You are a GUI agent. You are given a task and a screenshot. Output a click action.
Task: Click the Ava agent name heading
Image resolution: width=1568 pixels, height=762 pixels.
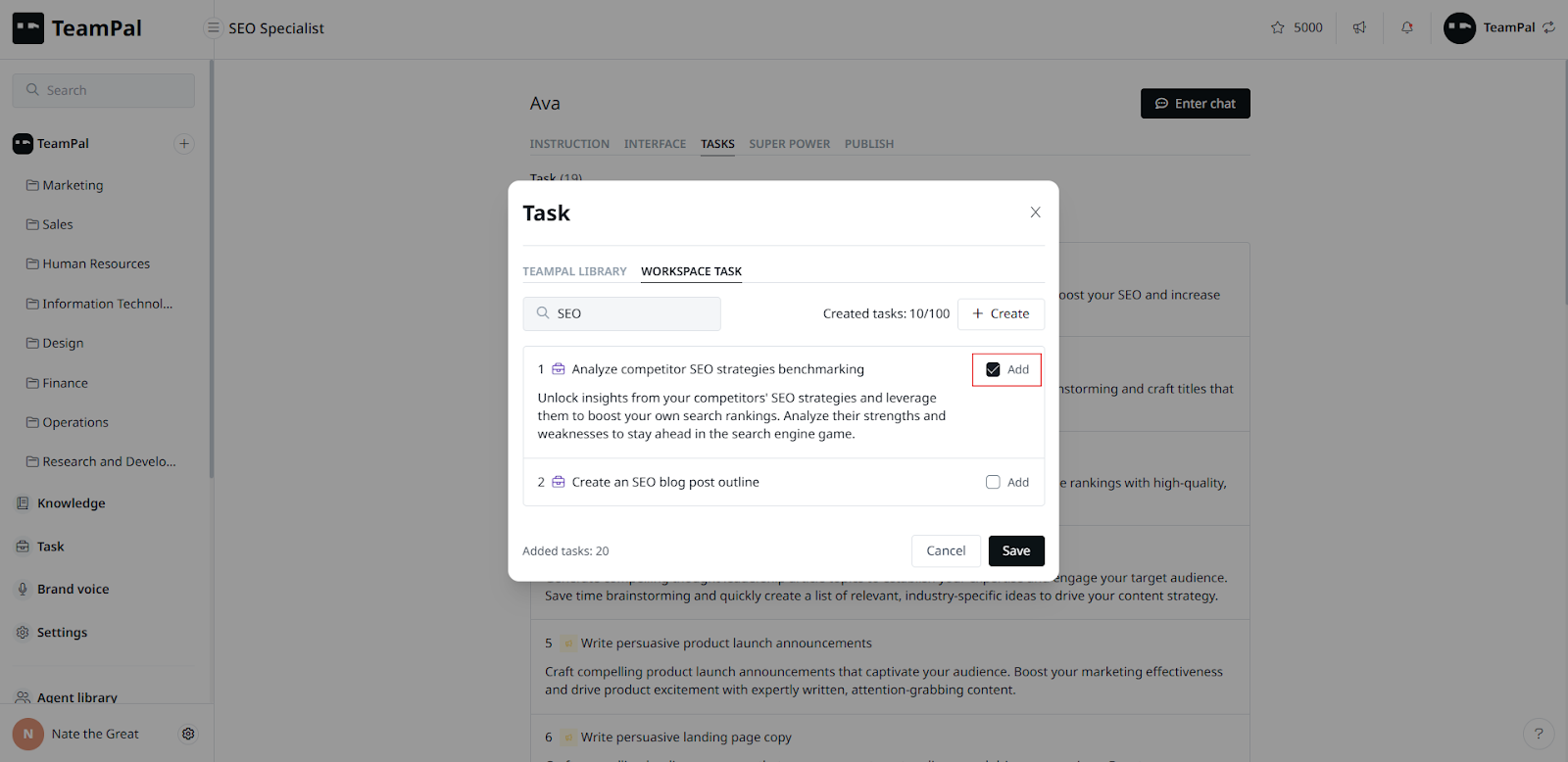[x=545, y=104]
